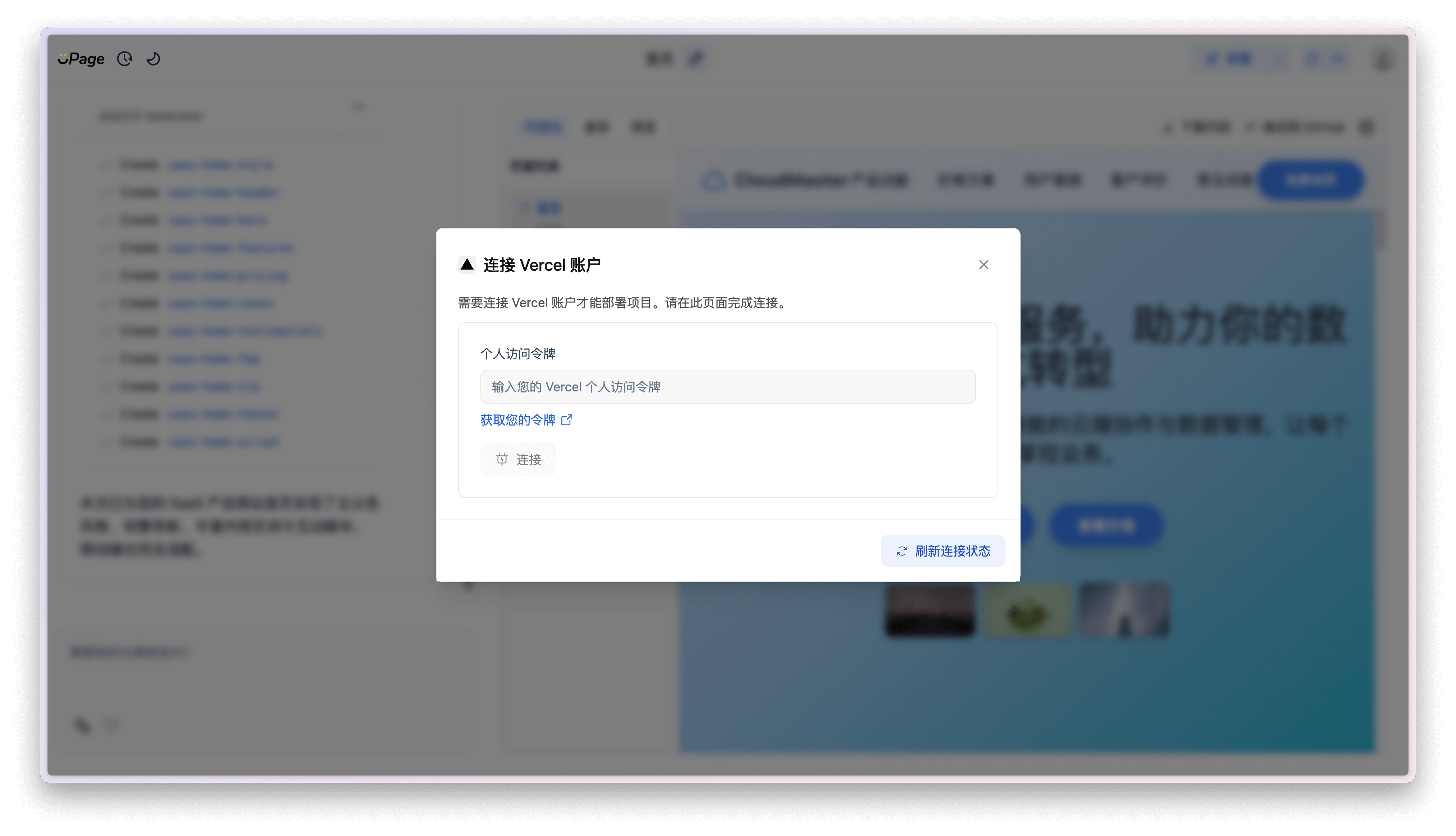Select the dark landscape thumbnail

(930, 610)
